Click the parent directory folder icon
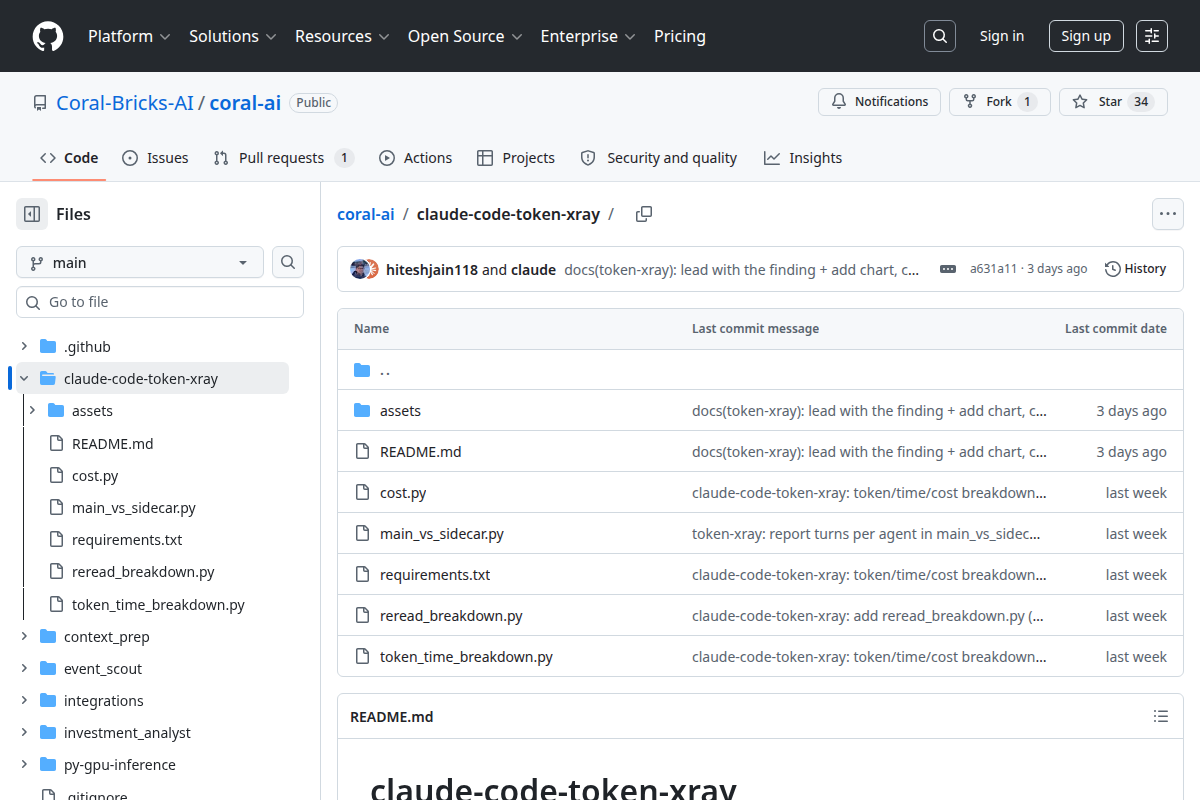The width and height of the screenshot is (1200, 800). [362, 370]
